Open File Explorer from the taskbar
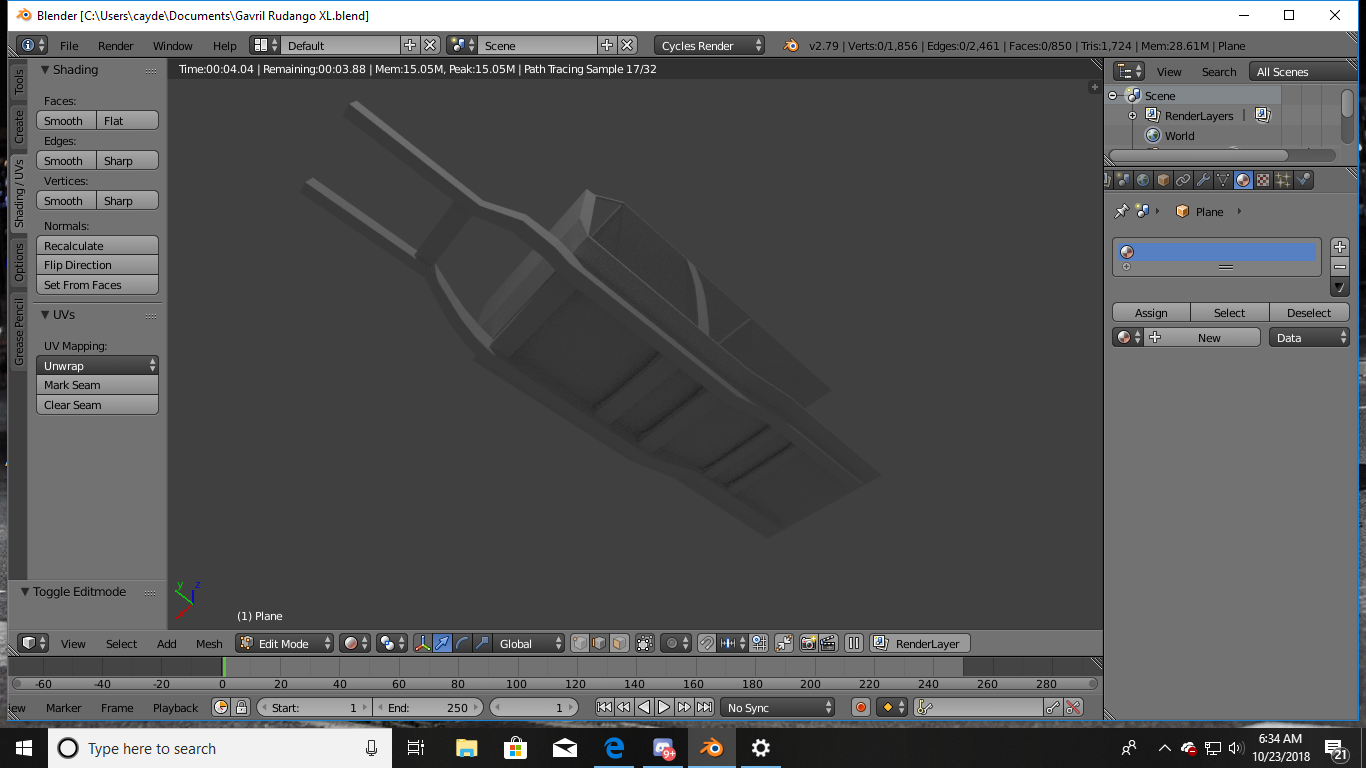The image size is (1366, 768). coord(466,748)
